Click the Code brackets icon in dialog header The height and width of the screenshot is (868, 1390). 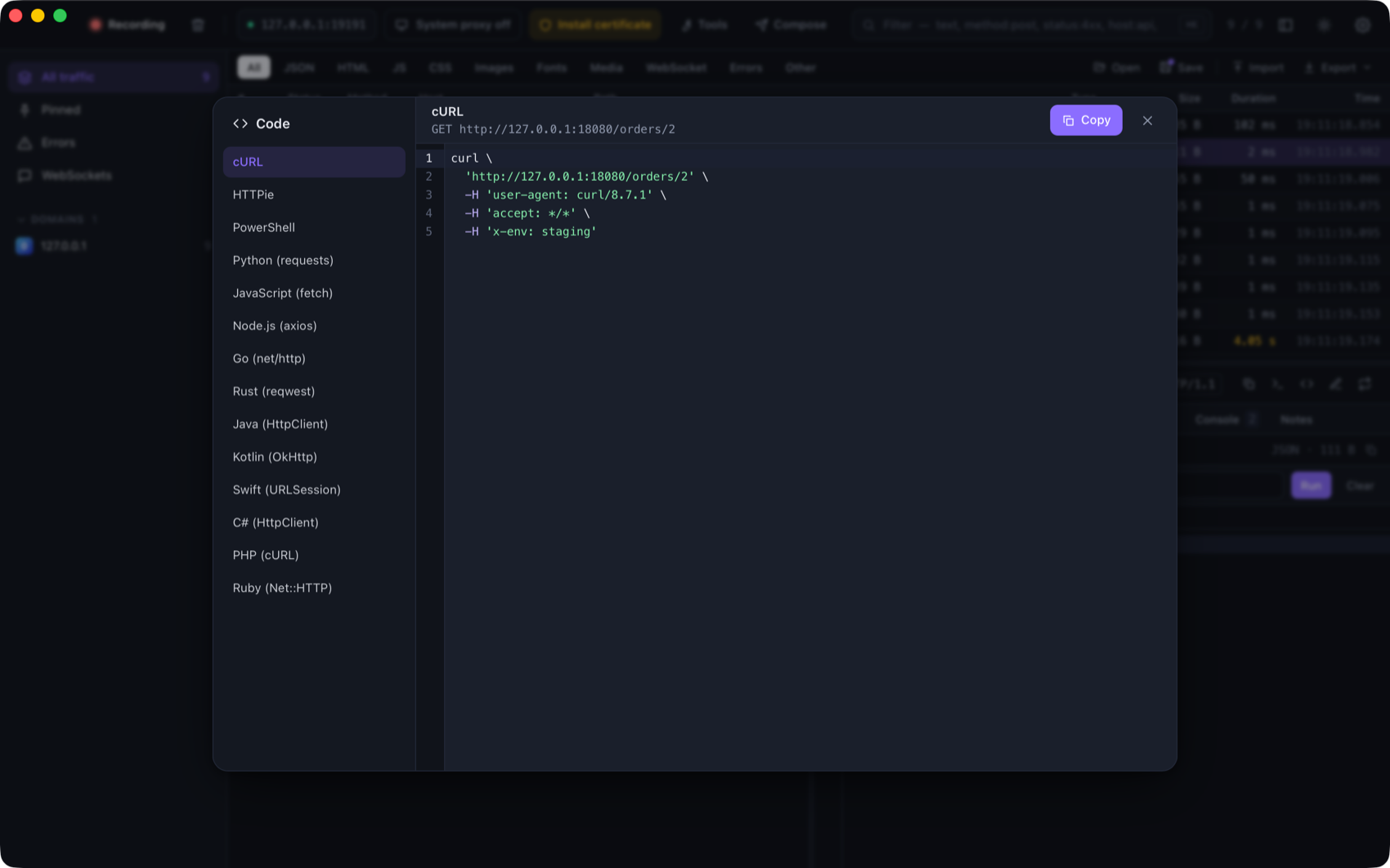(240, 123)
